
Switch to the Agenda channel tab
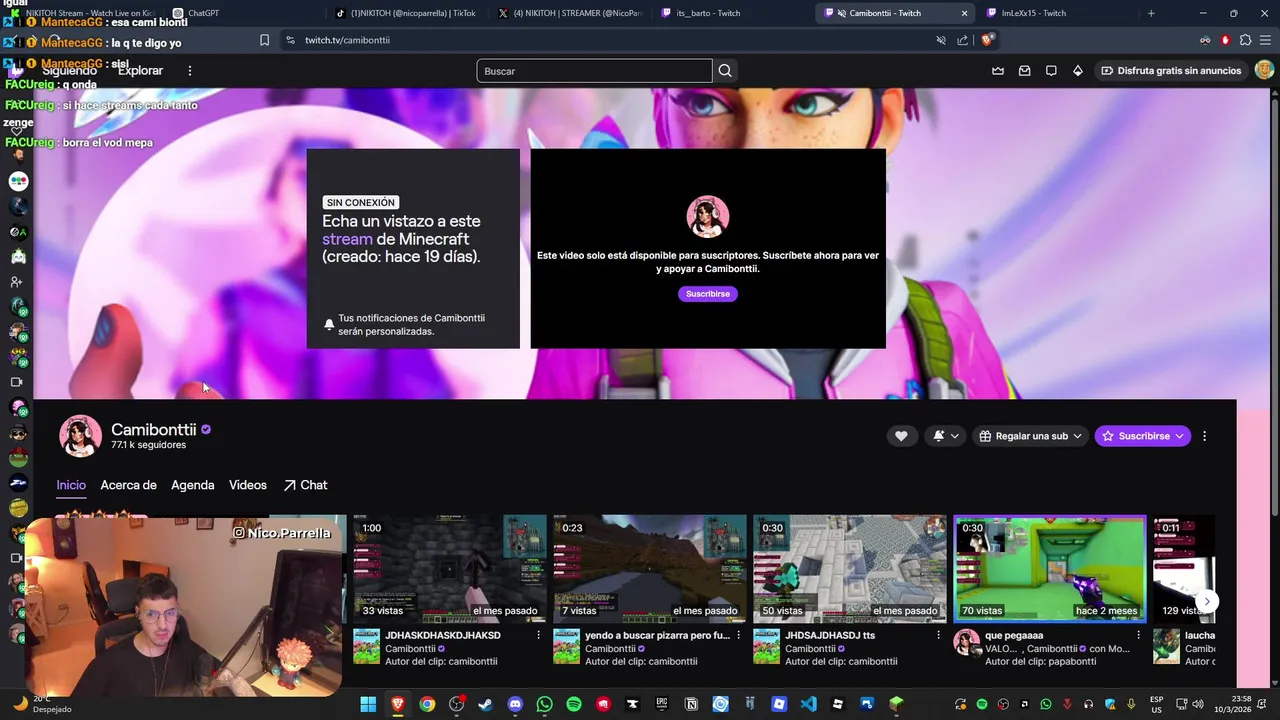pos(192,485)
